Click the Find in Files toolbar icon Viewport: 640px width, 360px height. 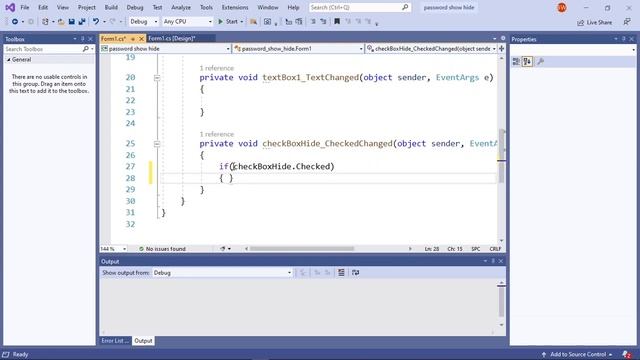click(x=253, y=22)
